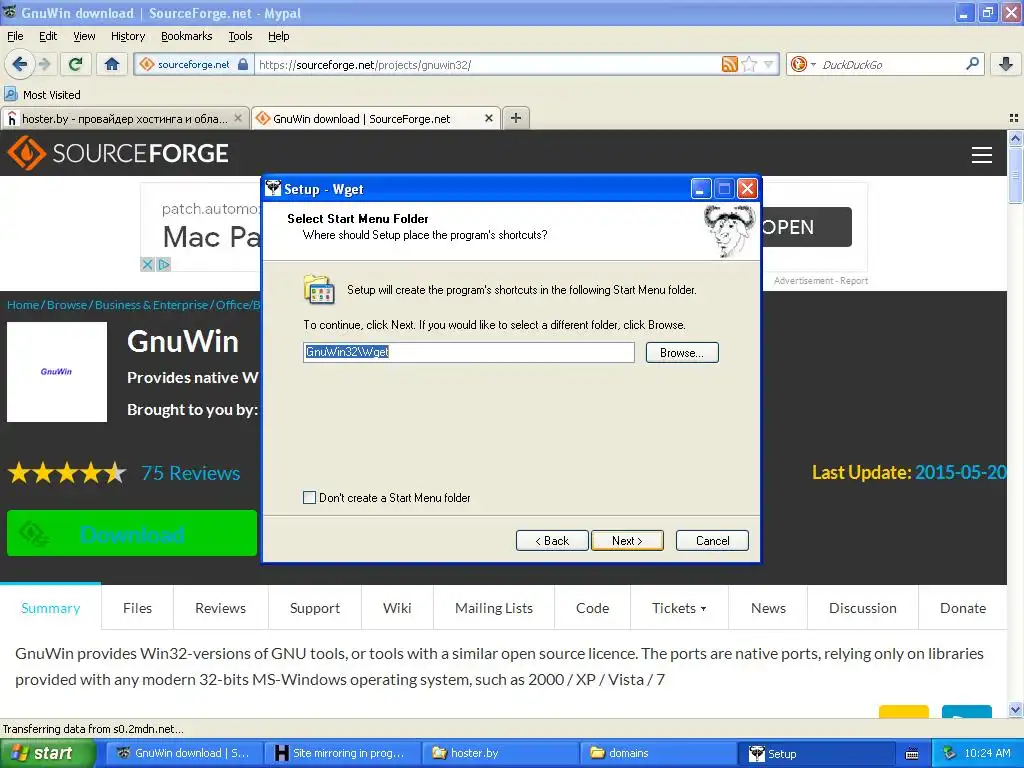Select the Summary tab
Image resolution: width=1024 pixels, height=768 pixels.
(x=50, y=608)
